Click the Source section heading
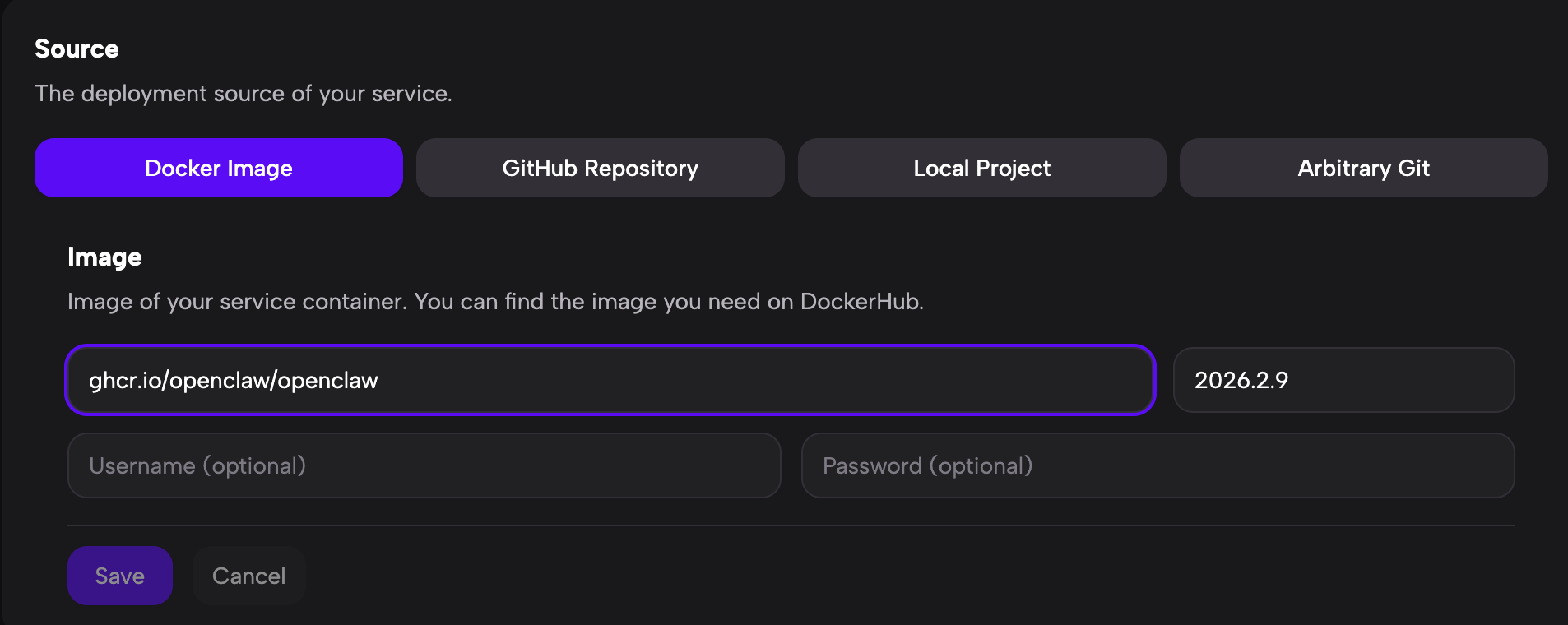The height and width of the screenshot is (625, 1568). [77, 49]
